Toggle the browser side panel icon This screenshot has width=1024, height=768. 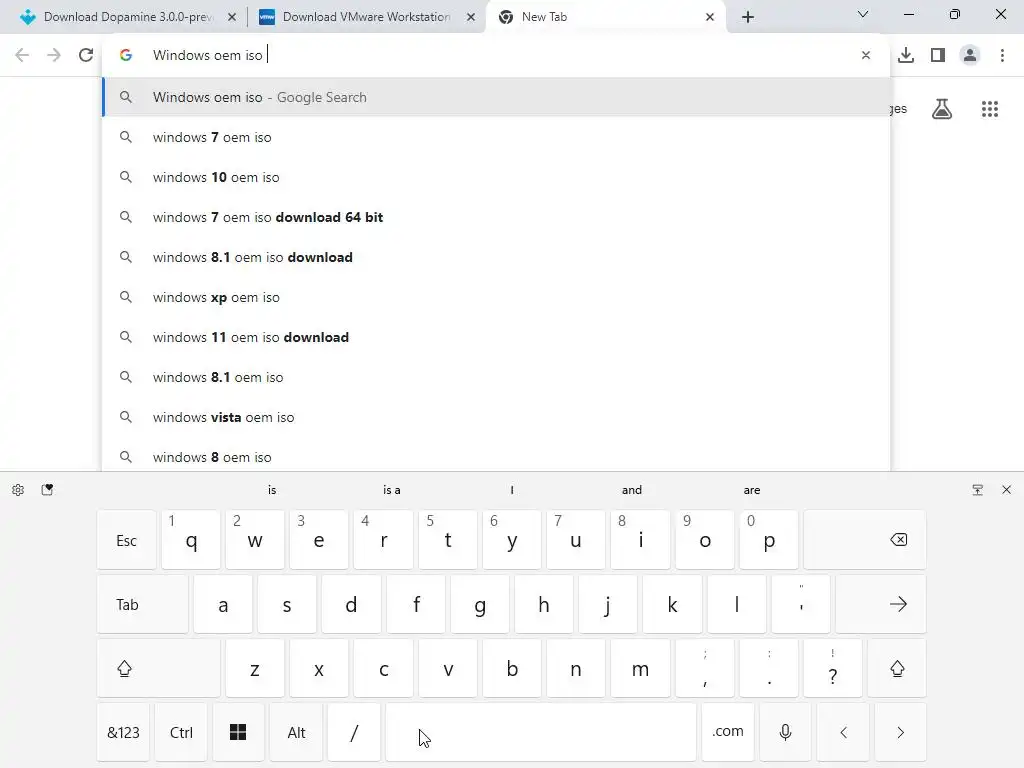[938, 55]
